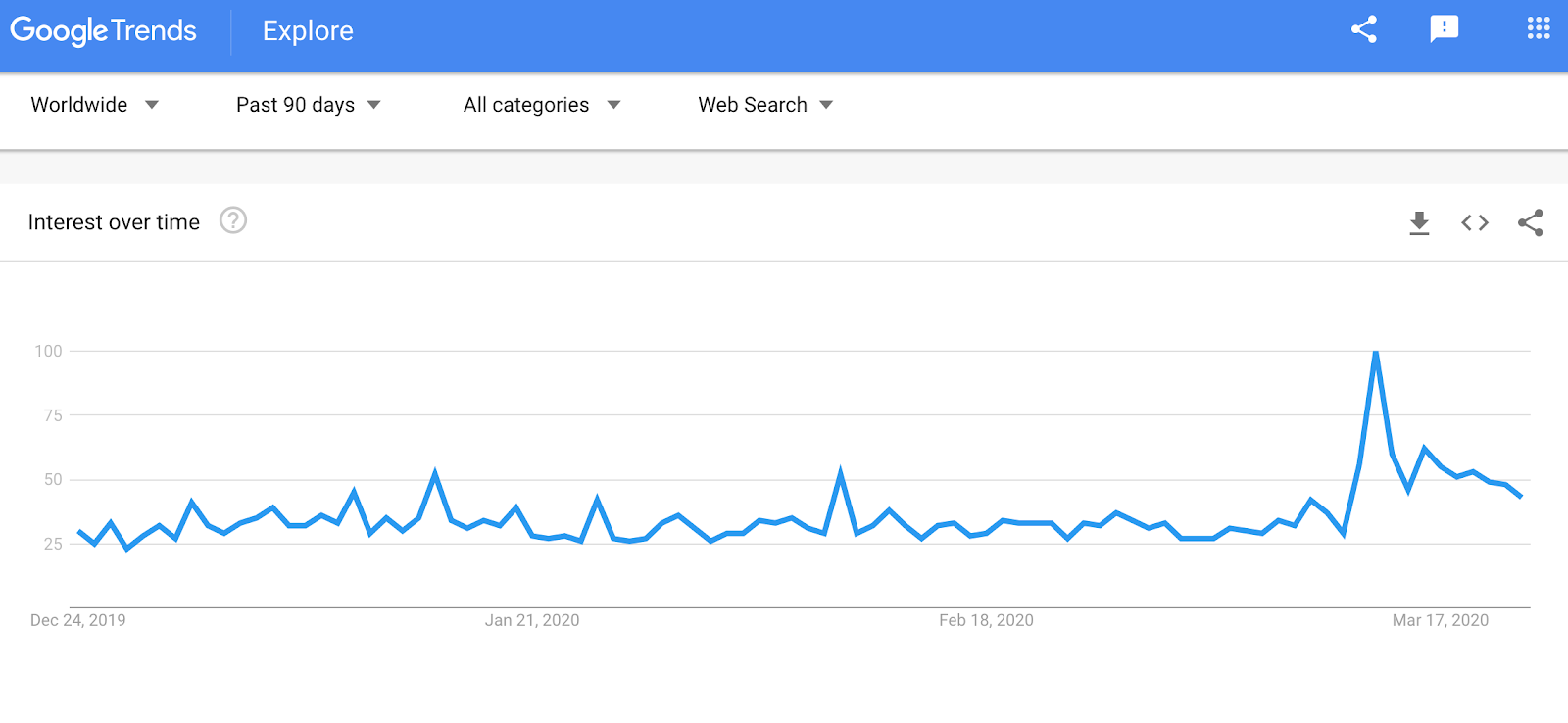Share the Interest over time chart

(1530, 223)
